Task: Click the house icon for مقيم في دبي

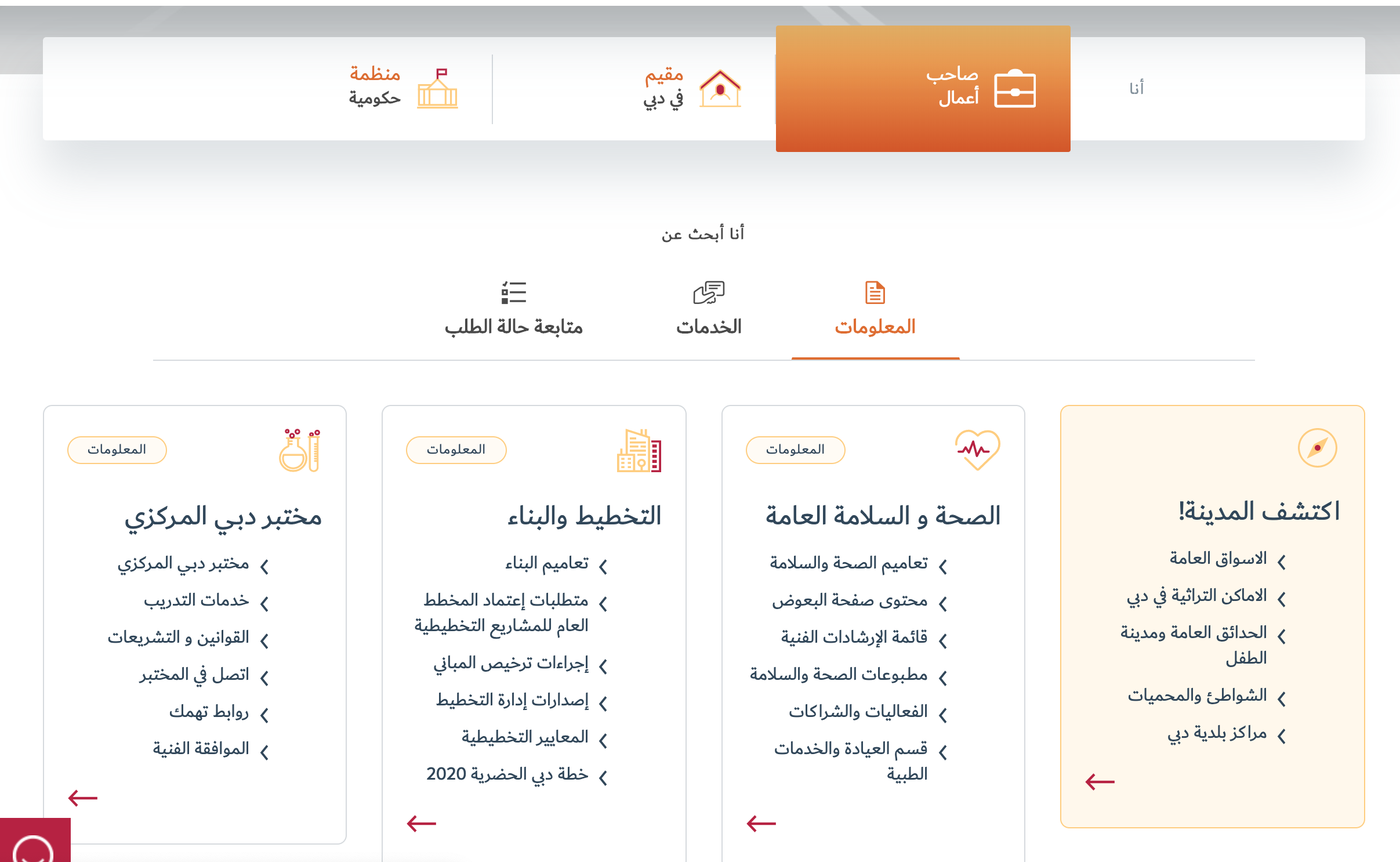Action: pyautogui.click(x=720, y=89)
